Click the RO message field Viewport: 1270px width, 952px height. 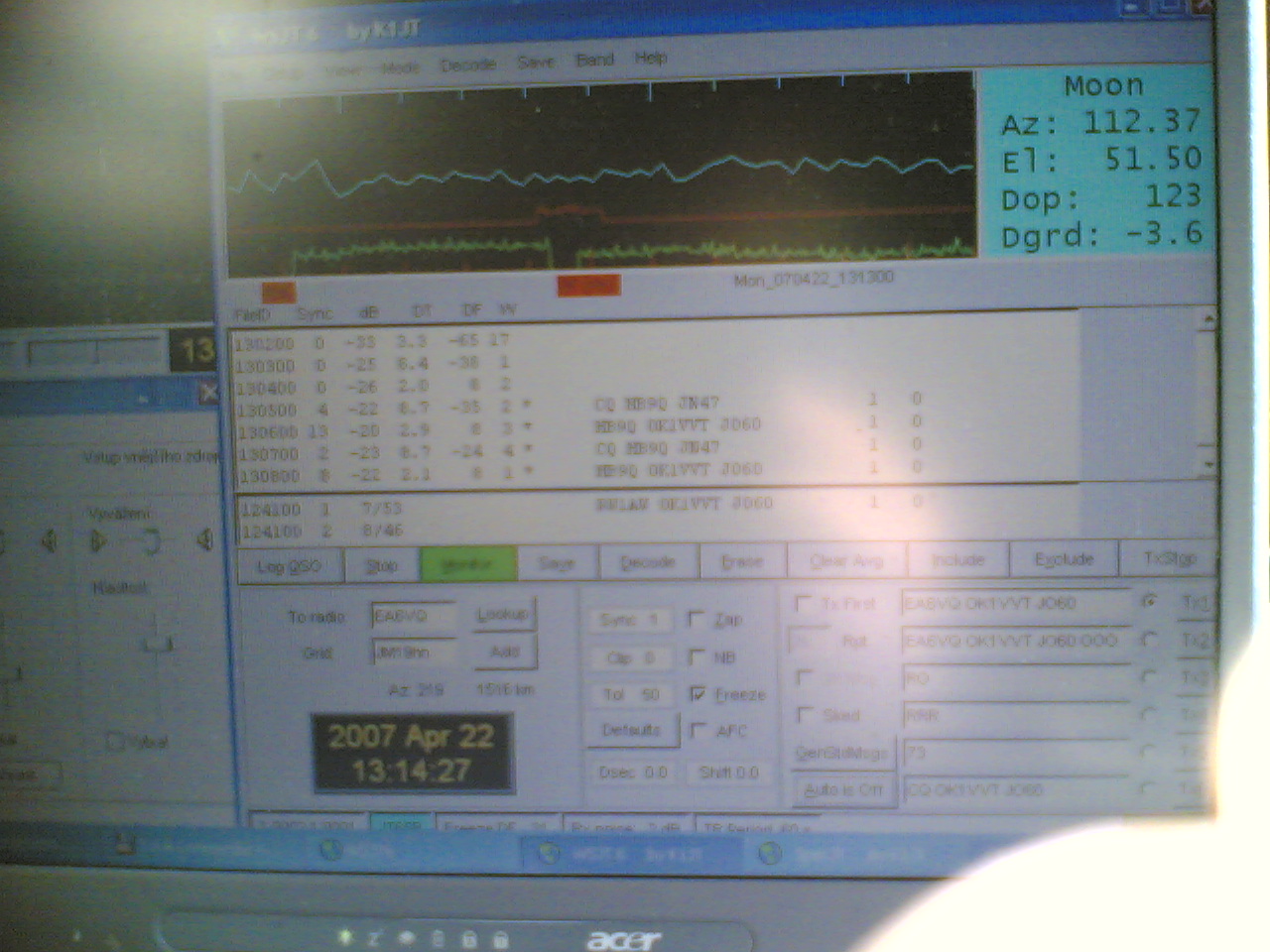click(x=1016, y=678)
